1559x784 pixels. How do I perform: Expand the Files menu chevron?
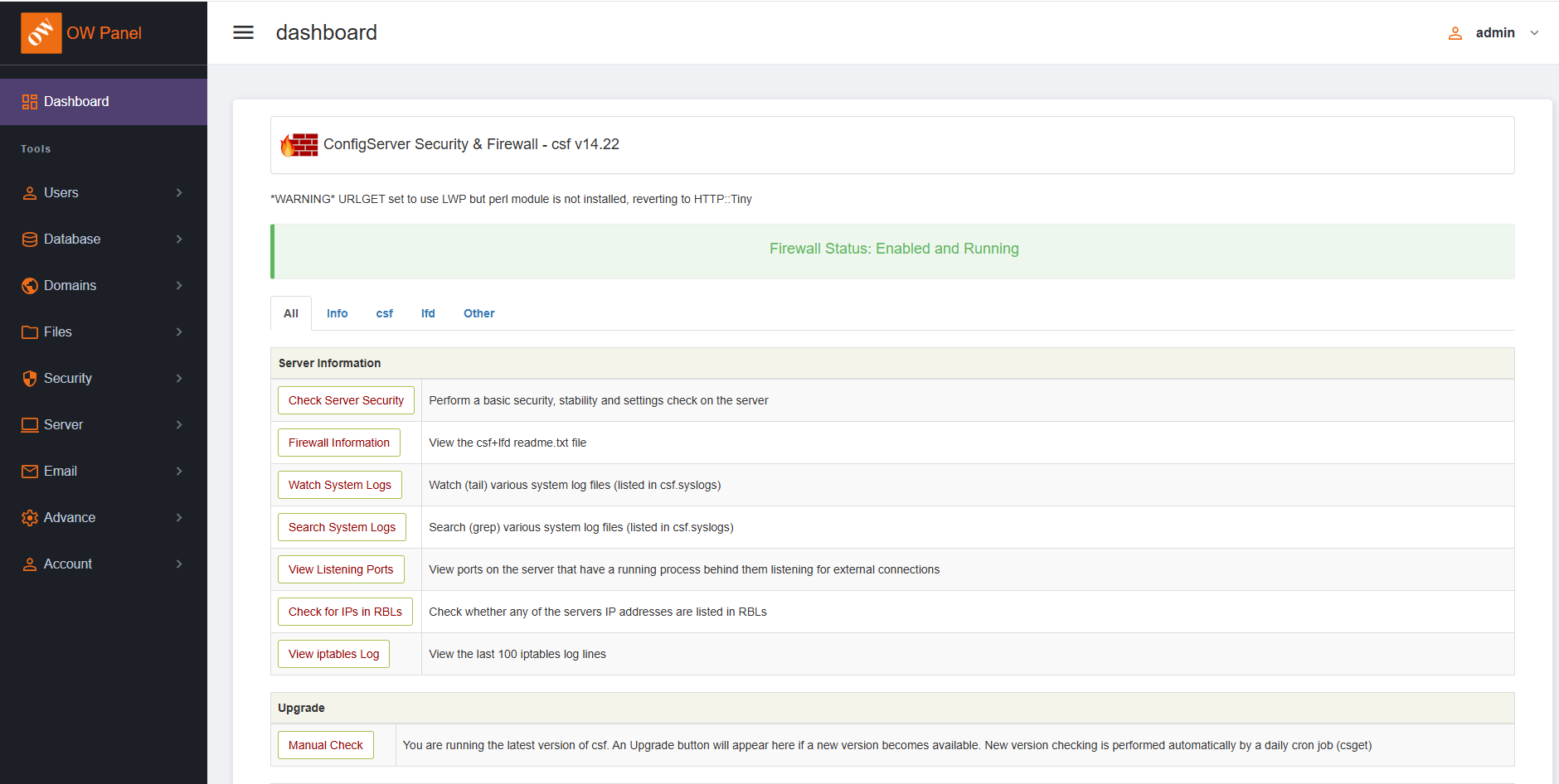(x=179, y=332)
